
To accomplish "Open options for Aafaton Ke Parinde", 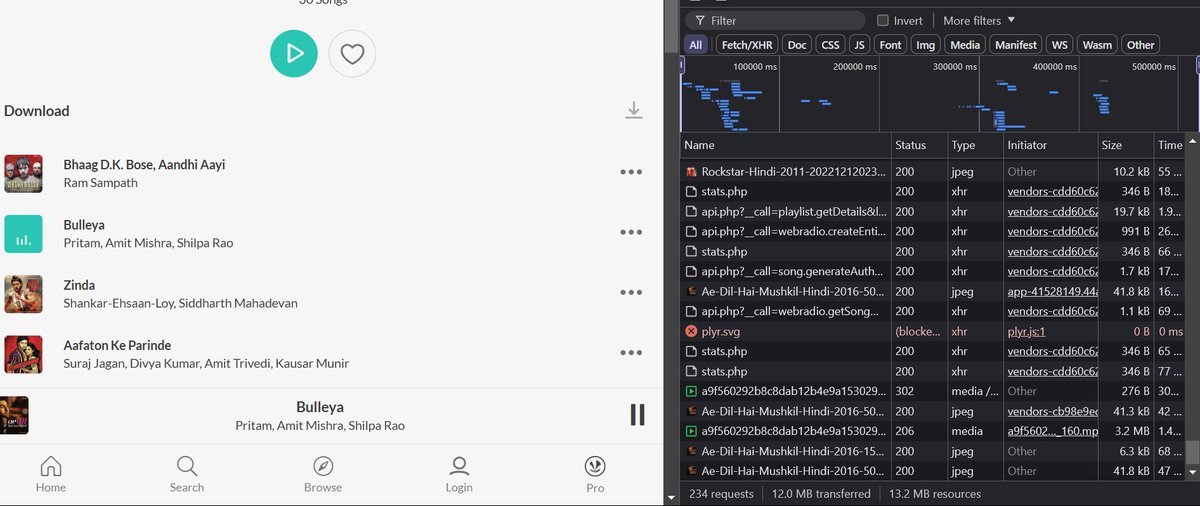I will click(631, 352).
